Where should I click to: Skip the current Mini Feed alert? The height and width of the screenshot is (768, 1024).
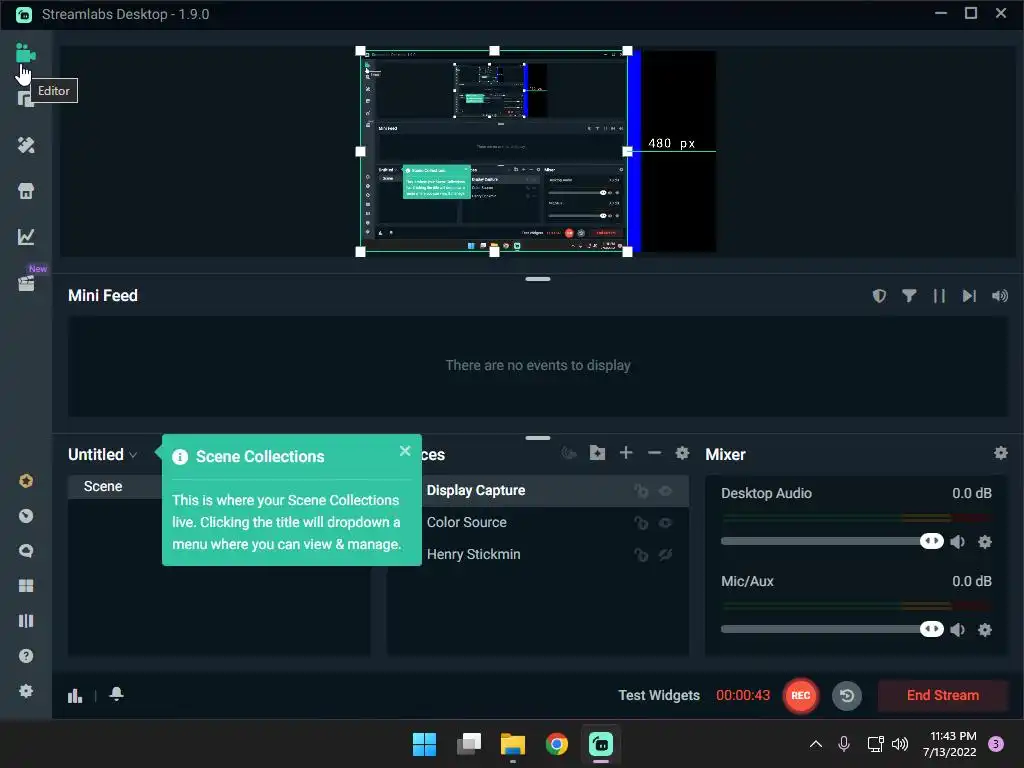click(x=969, y=296)
